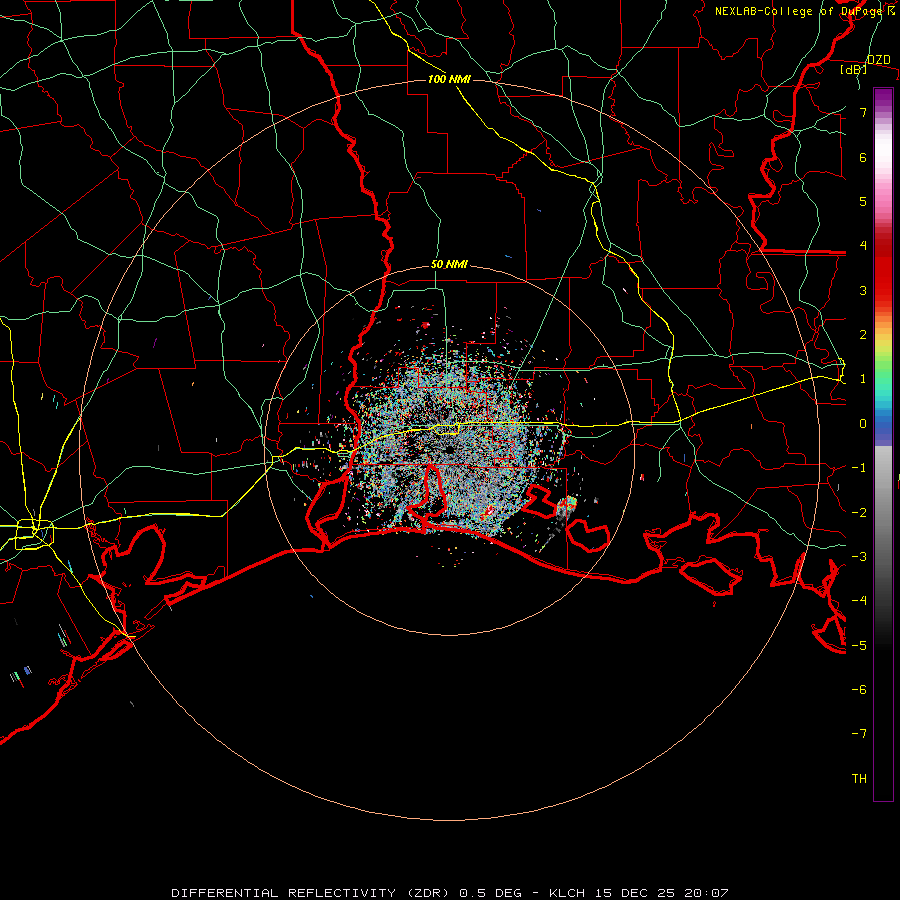Click the 7 value on the color scale
900x900 pixels.
click(x=863, y=112)
